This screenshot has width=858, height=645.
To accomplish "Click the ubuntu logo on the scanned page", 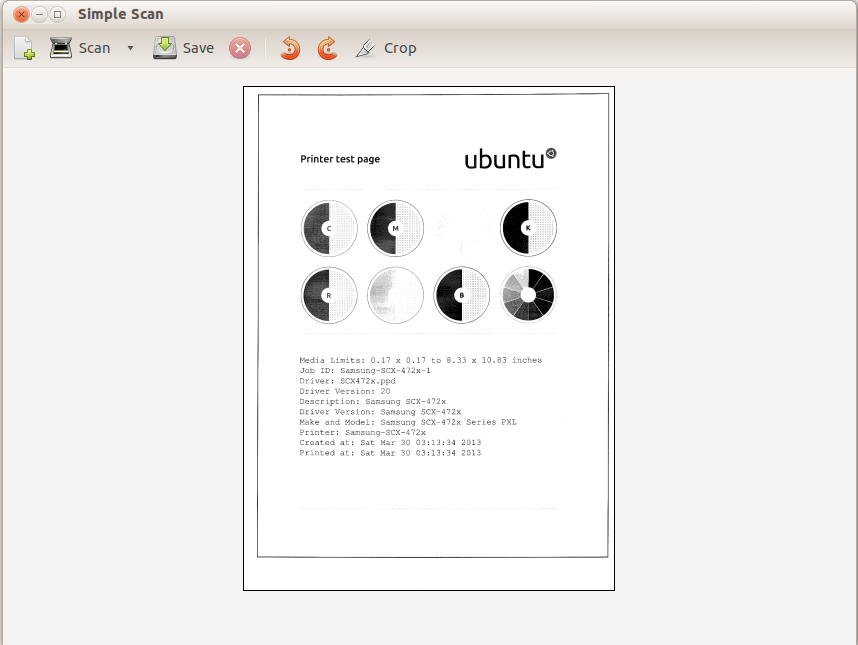I will click(x=510, y=158).
